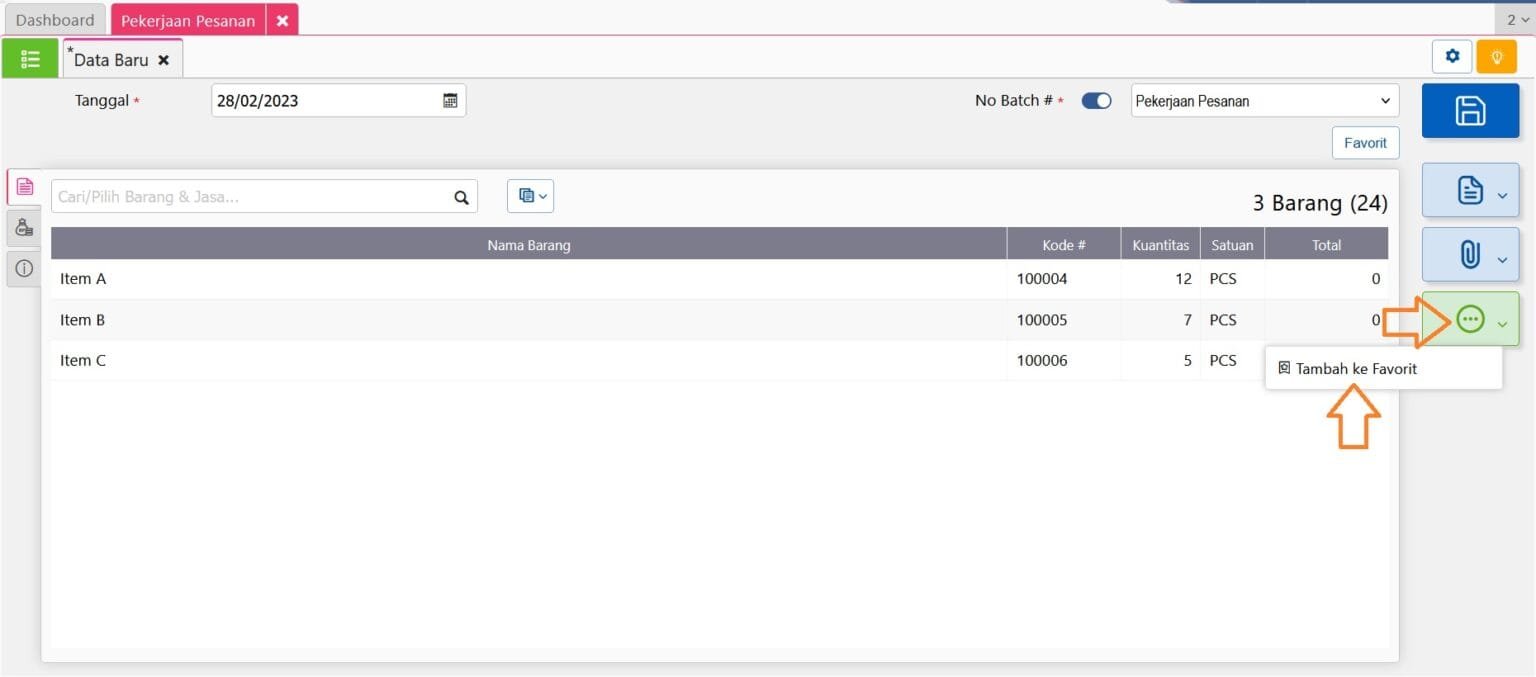Click the Cari/Pilih Barang & Jasa search field

click(x=250, y=197)
